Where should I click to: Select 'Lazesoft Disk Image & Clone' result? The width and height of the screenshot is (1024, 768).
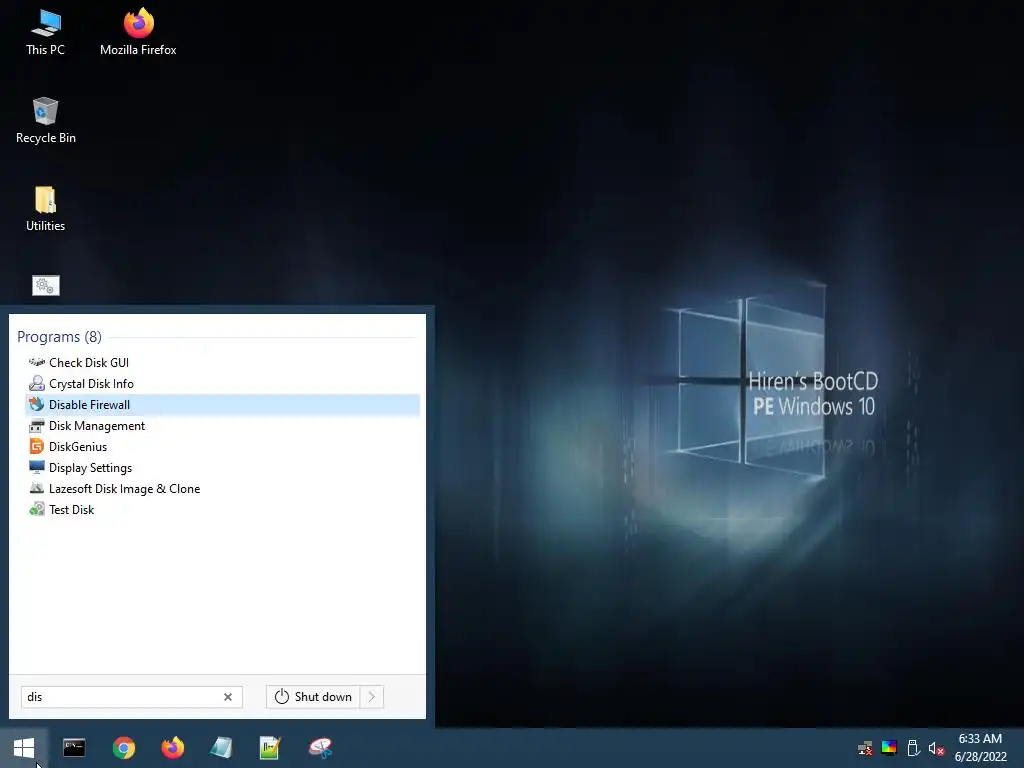(222, 488)
